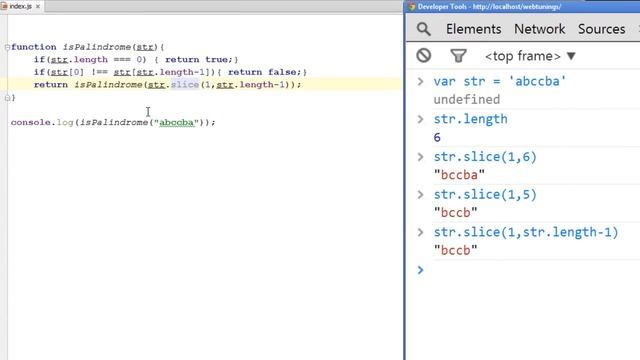The height and width of the screenshot is (360, 640).
Task: Clear the console with the ban icon
Action: click(424, 55)
